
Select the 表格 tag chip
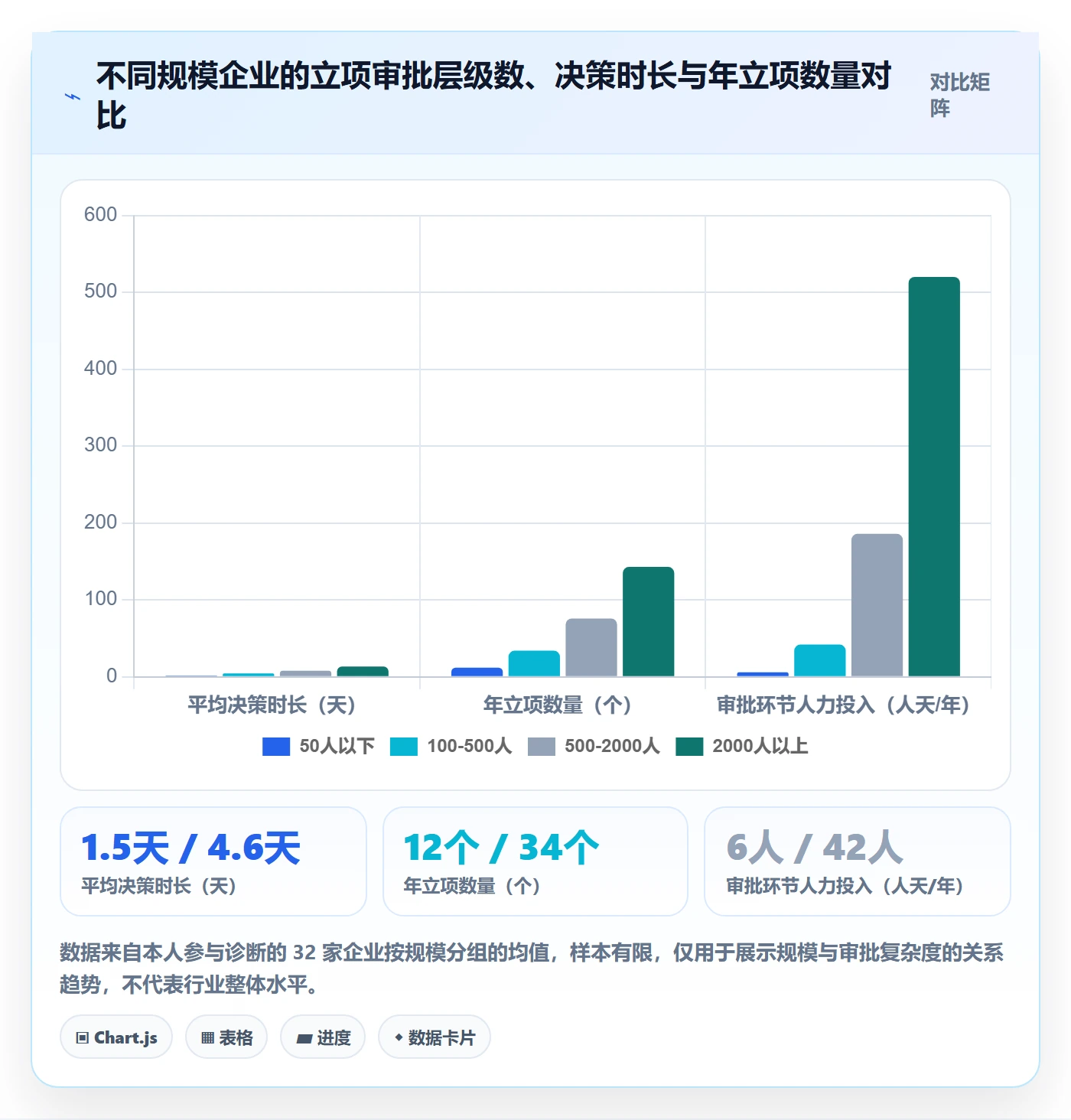coord(226,1037)
